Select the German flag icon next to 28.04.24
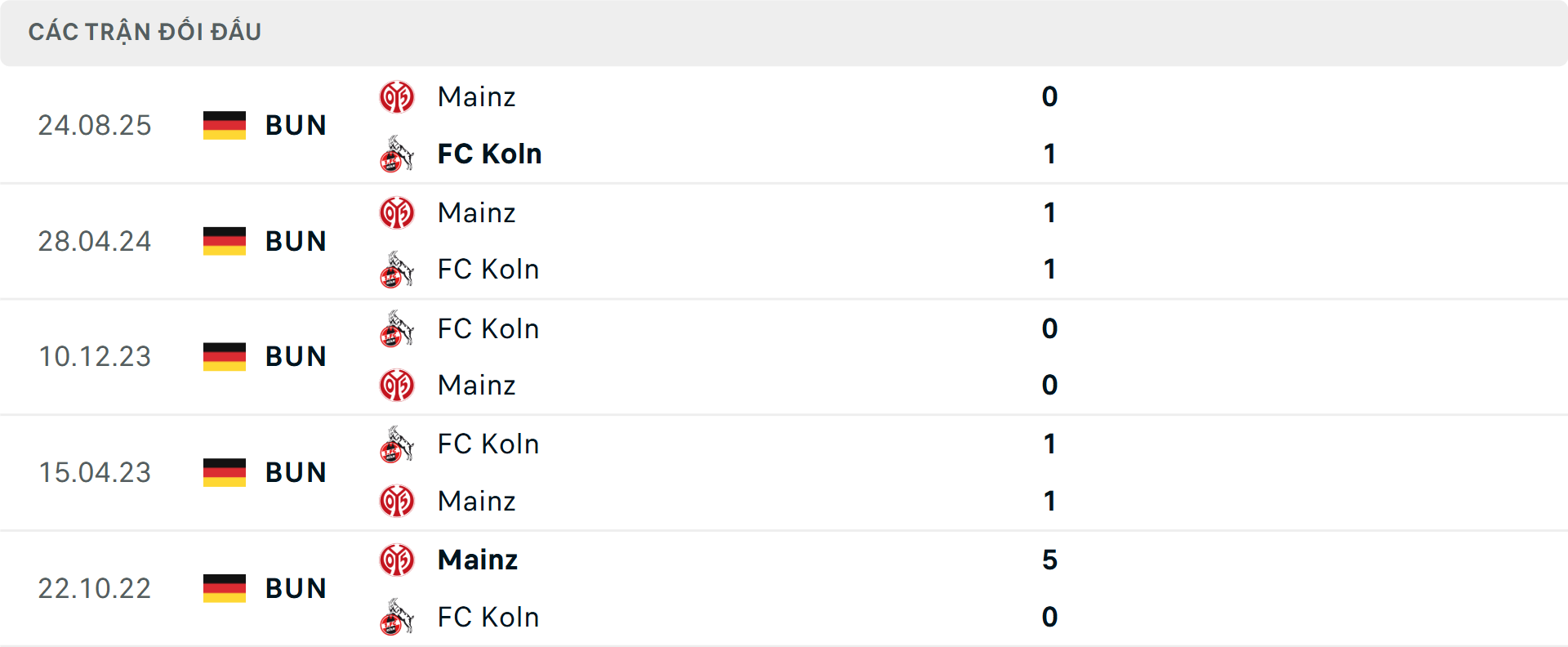Image resolution: width=1568 pixels, height=647 pixels. click(224, 241)
